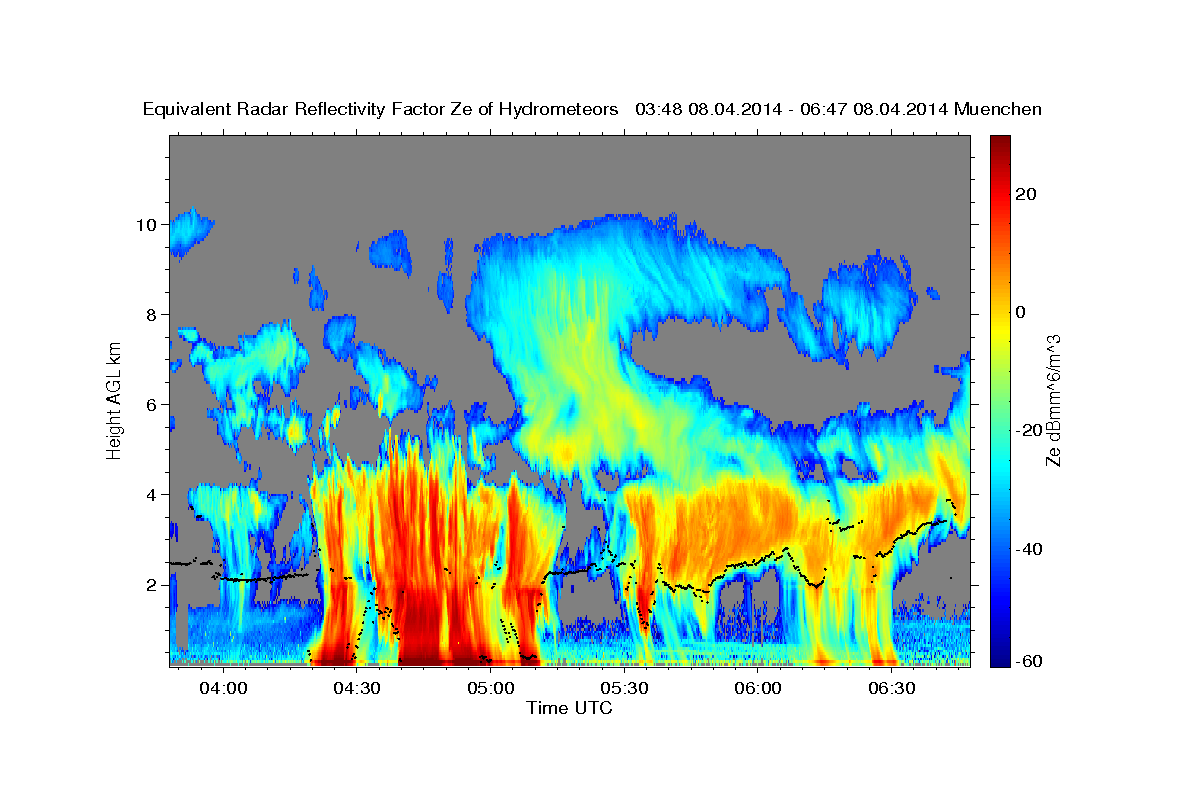Click the '05:00' time tick label
Viewport: 1200px width, 800px height.
[x=491, y=689]
